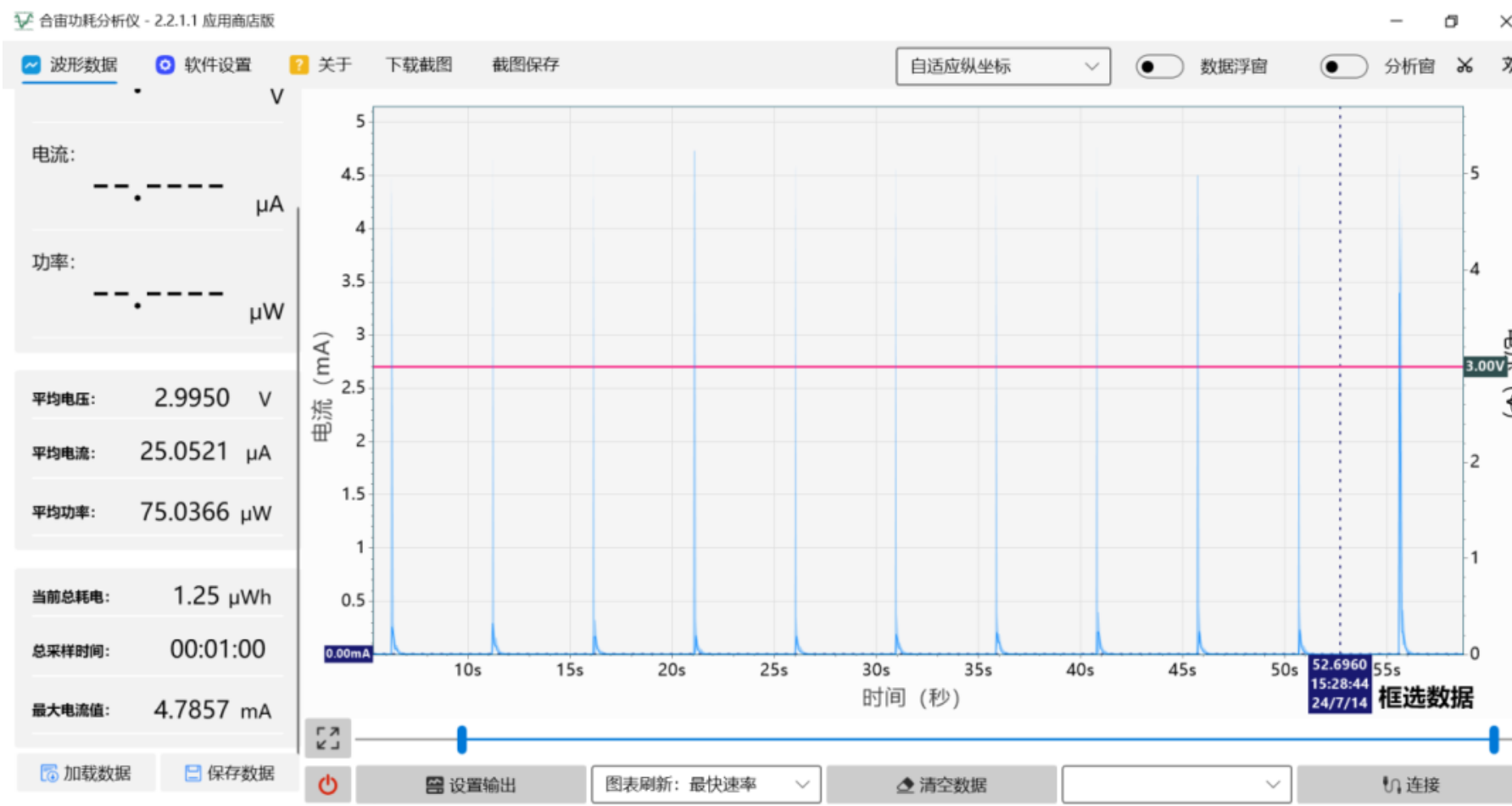Click the 关于 question mark icon

pyautogui.click(x=298, y=64)
